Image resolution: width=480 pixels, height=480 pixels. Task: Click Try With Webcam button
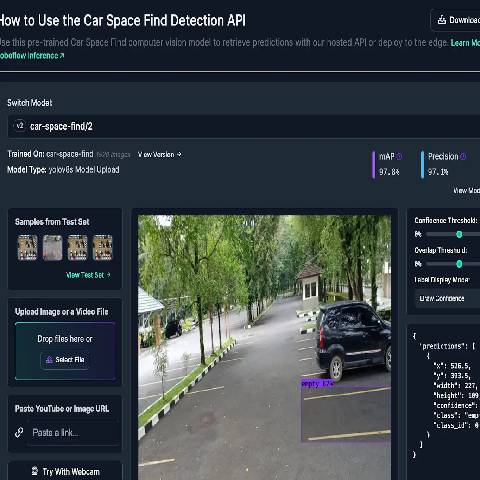(x=65, y=472)
